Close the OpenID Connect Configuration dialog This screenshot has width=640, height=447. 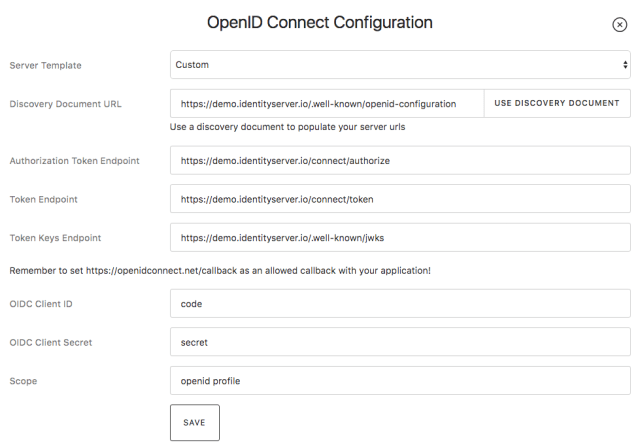[619, 26]
